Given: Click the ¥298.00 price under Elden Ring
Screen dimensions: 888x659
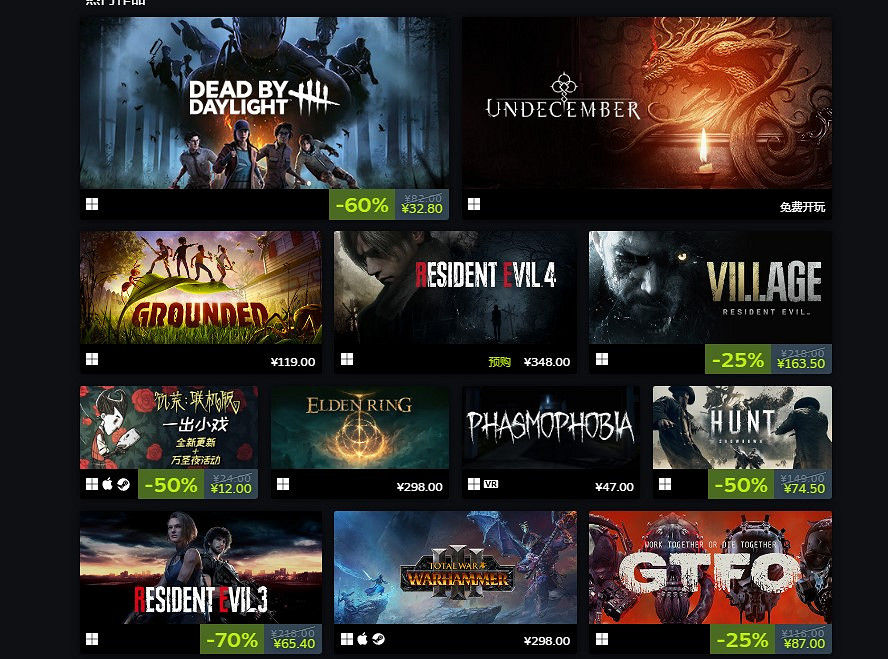Looking at the screenshot, I should [x=419, y=487].
